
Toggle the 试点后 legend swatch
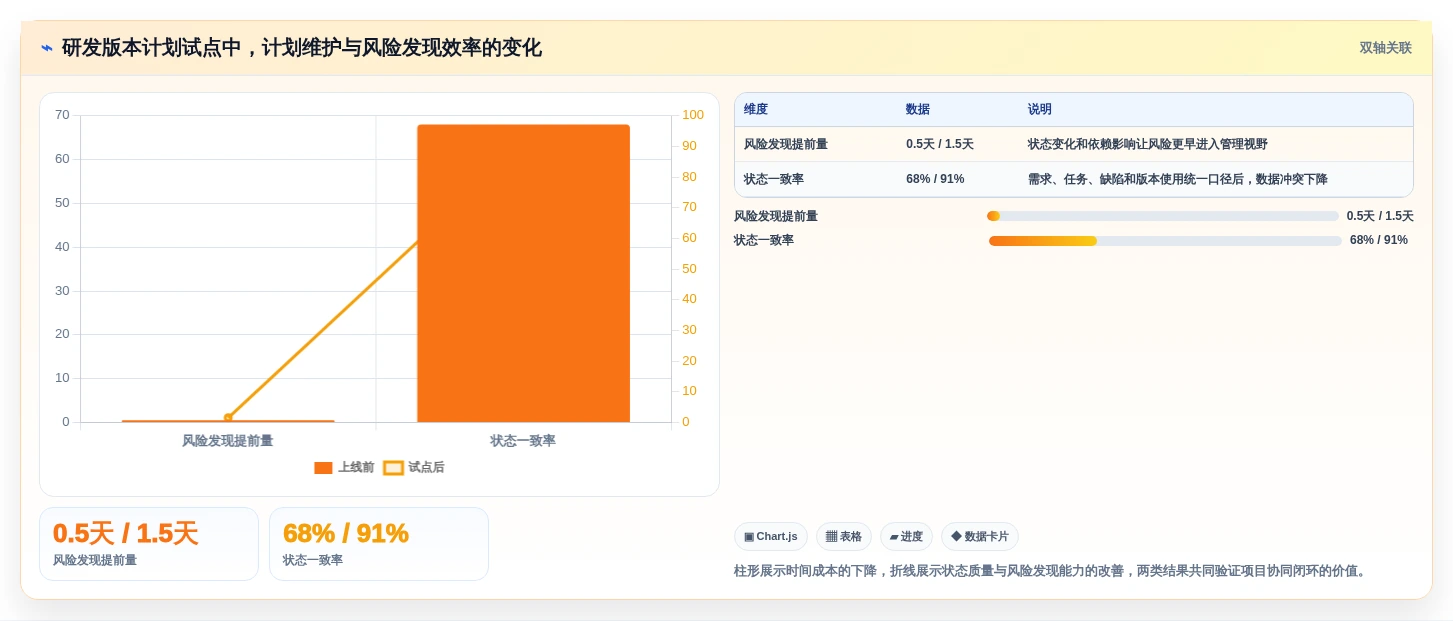(x=394, y=468)
